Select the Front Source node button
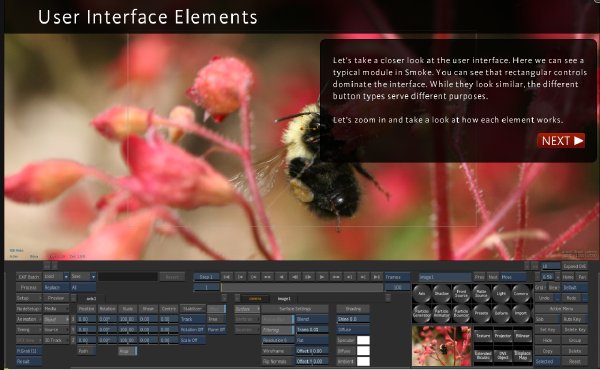Screen dimensions: 600x370 [461, 294]
